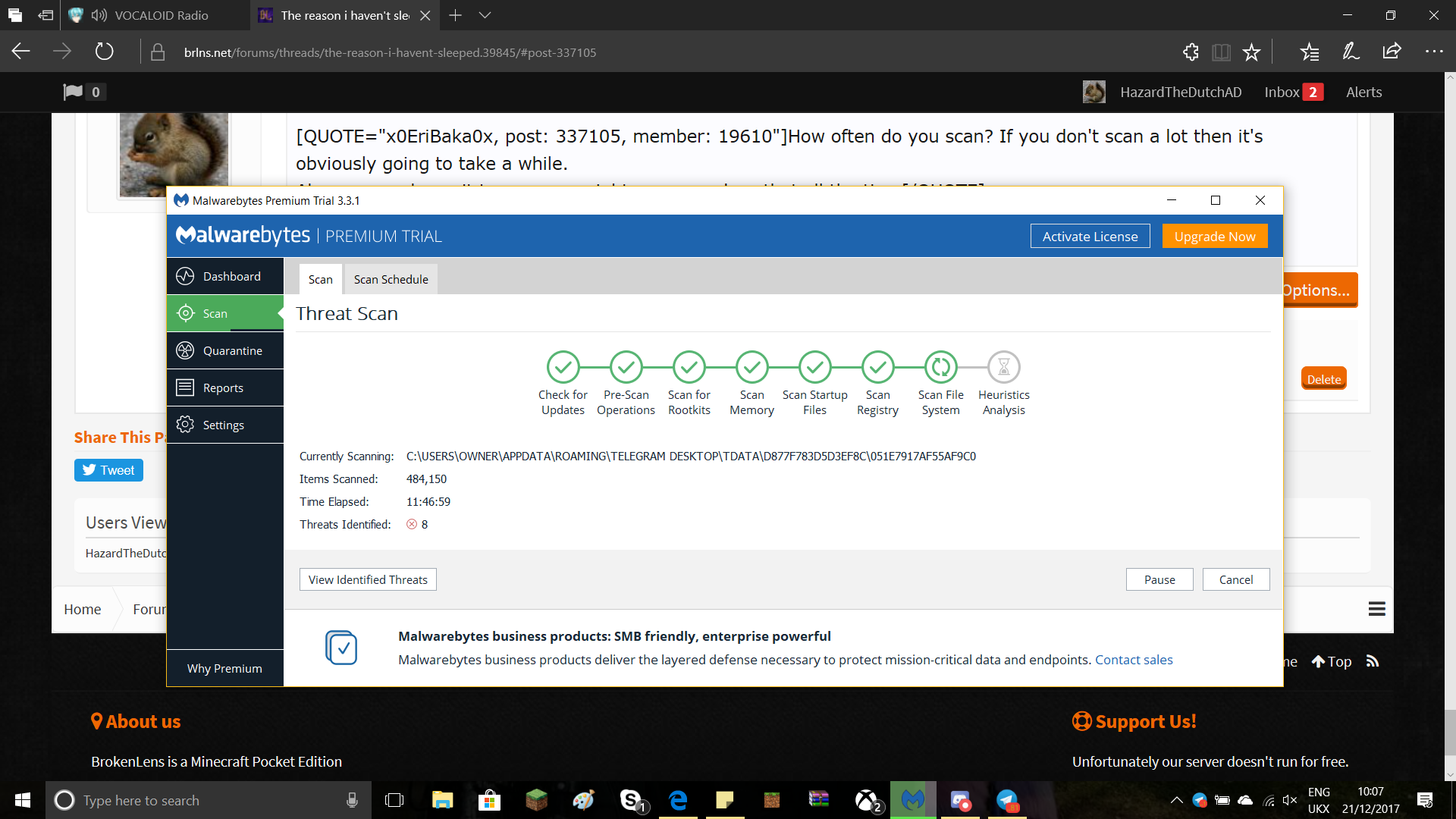Click the Pre-Scan Operations step icon

point(626,367)
